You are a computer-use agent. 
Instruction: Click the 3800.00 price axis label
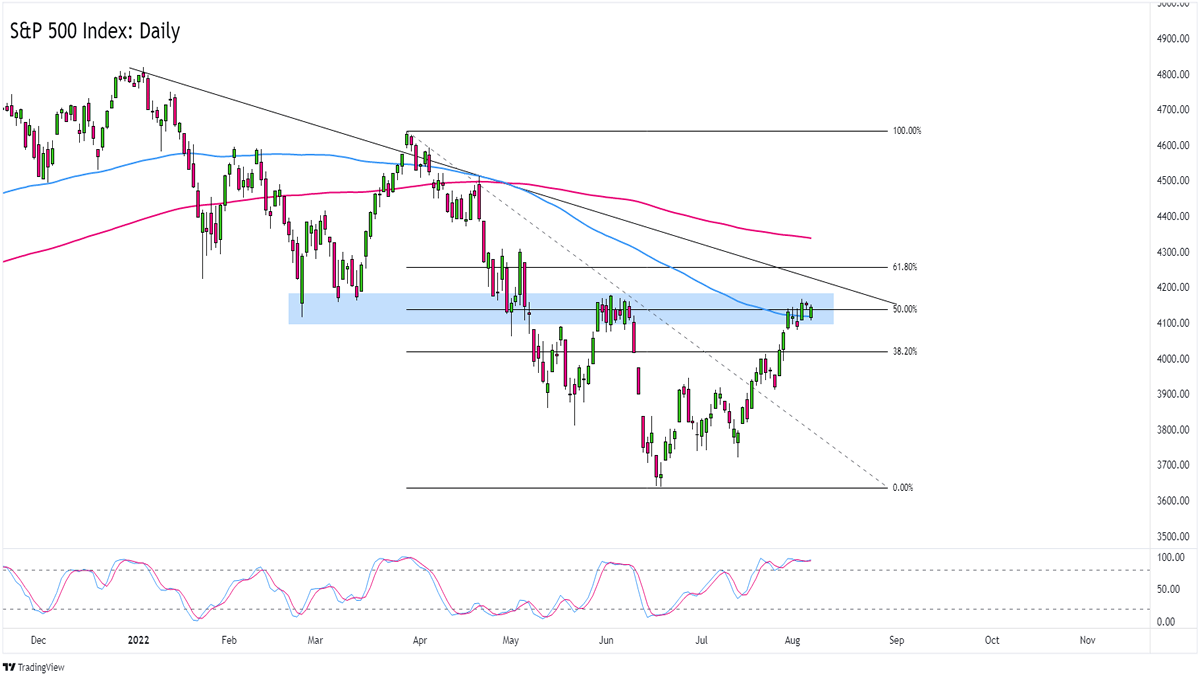click(1172, 430)
